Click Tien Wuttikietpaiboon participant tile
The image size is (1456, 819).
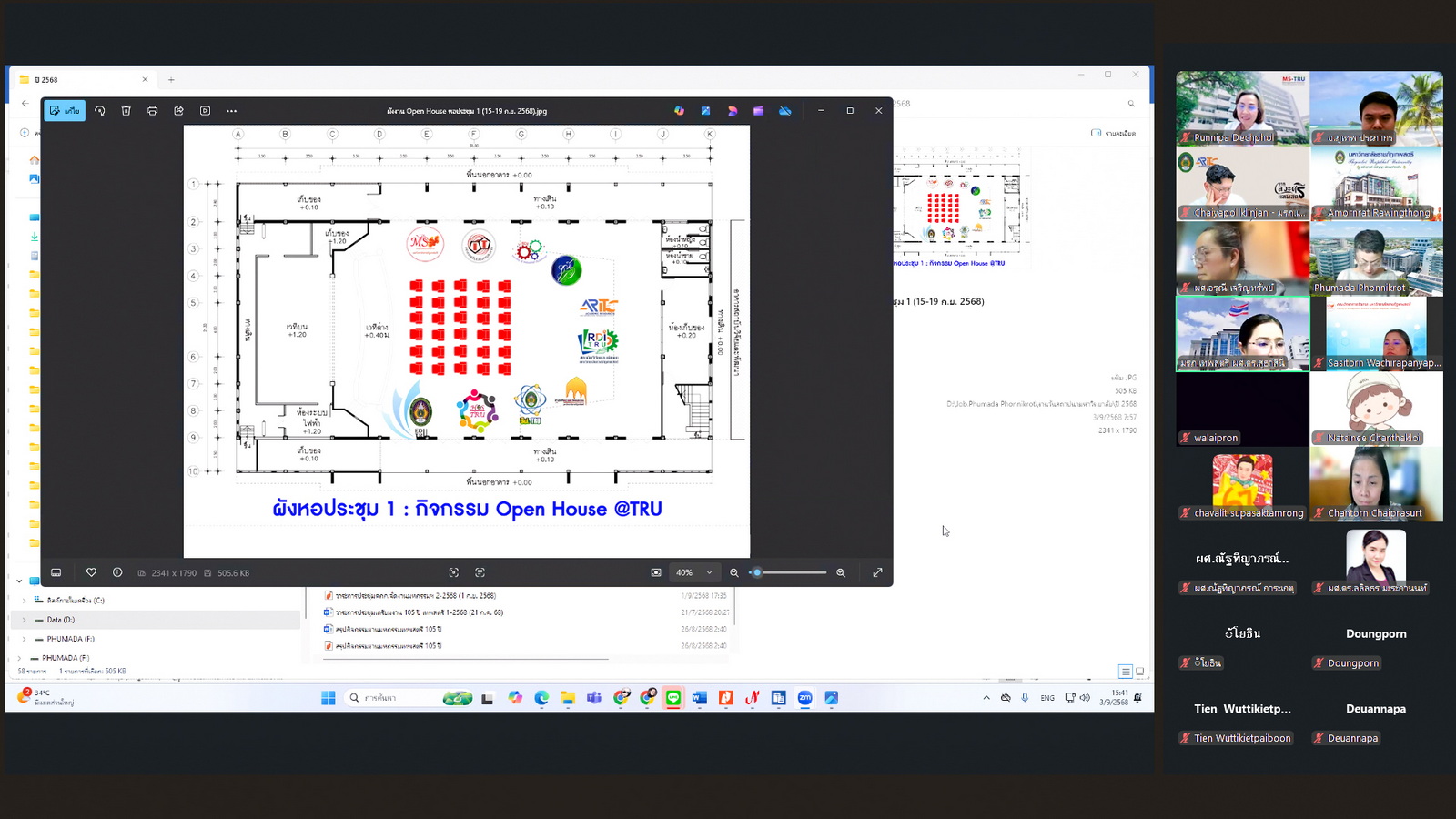[x=1242, y=709]
